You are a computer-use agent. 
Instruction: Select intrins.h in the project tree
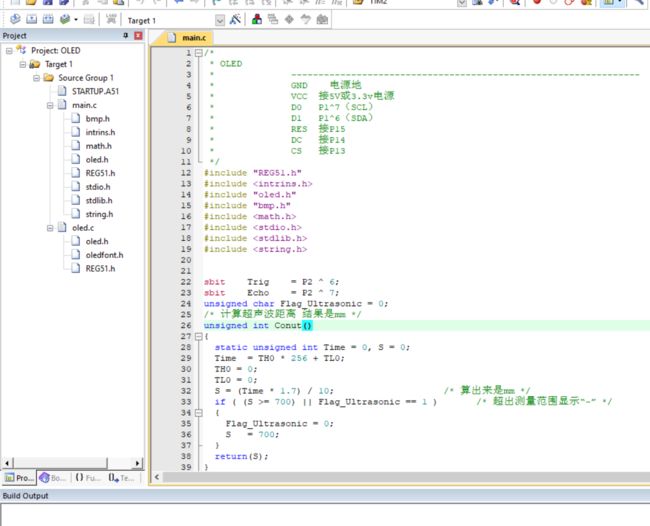point(100,132)
